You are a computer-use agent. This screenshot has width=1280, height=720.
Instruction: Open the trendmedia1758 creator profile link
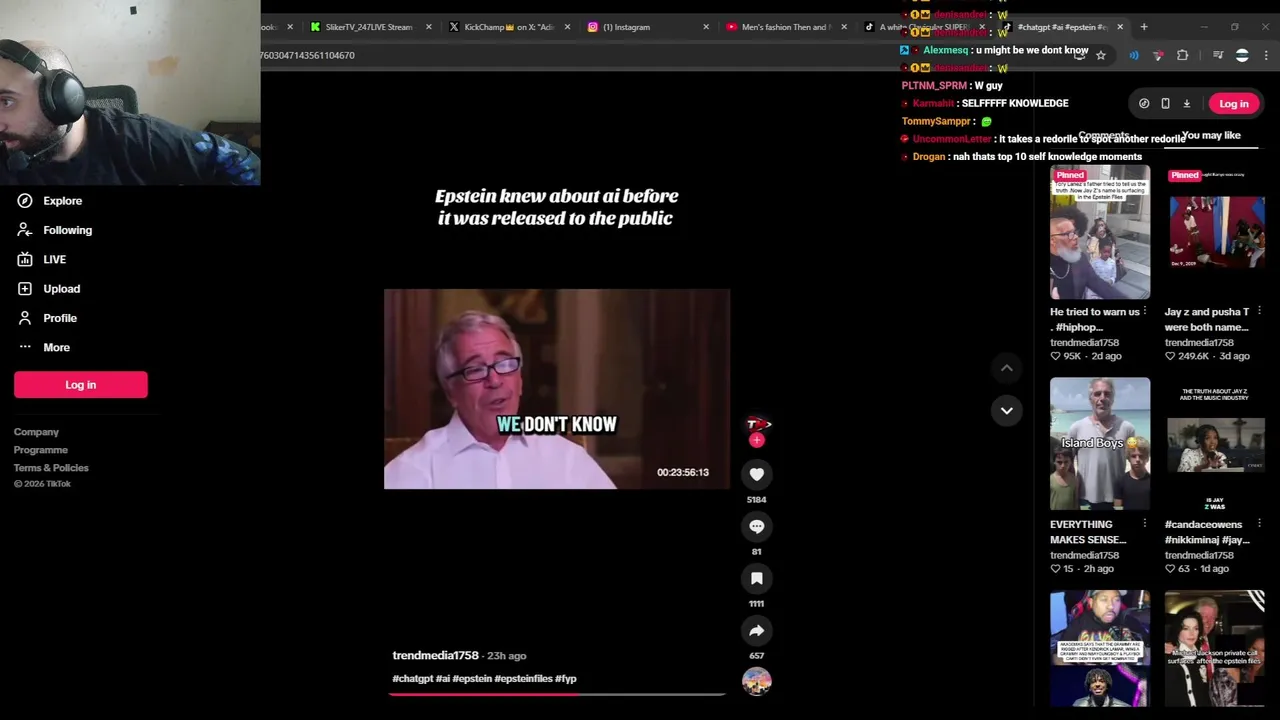tap(435, 656)
